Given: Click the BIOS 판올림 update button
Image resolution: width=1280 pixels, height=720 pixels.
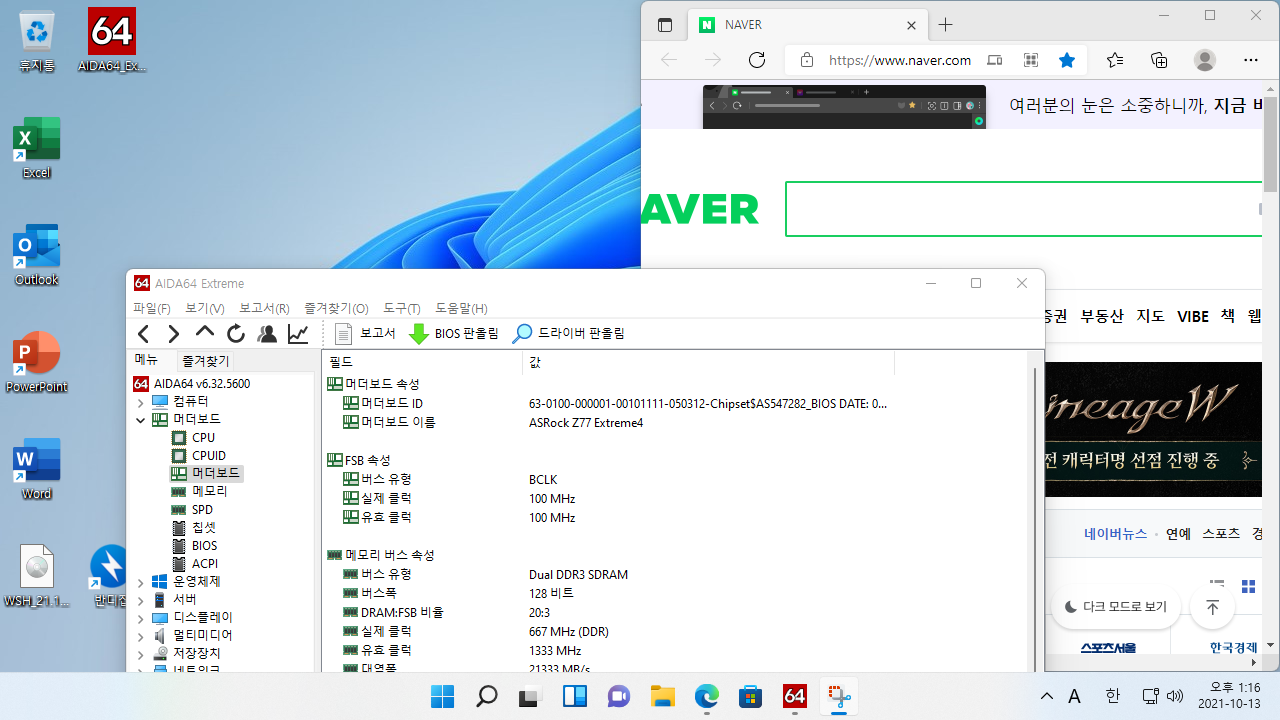Looking at the screenshot, I should (x=454, y=334).
